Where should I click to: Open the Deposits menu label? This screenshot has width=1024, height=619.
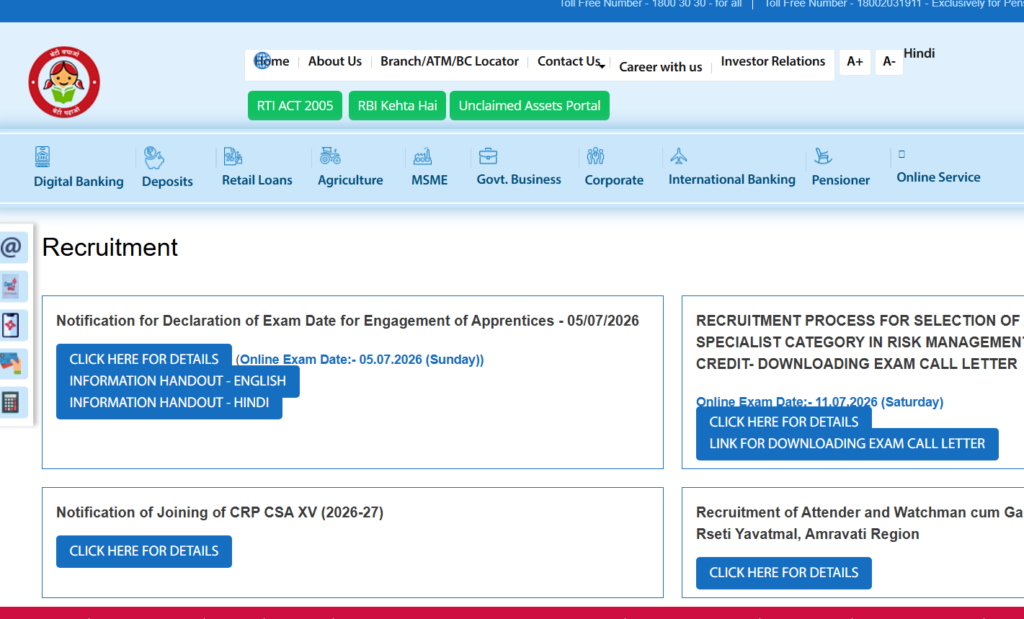[x=167, y=181]
